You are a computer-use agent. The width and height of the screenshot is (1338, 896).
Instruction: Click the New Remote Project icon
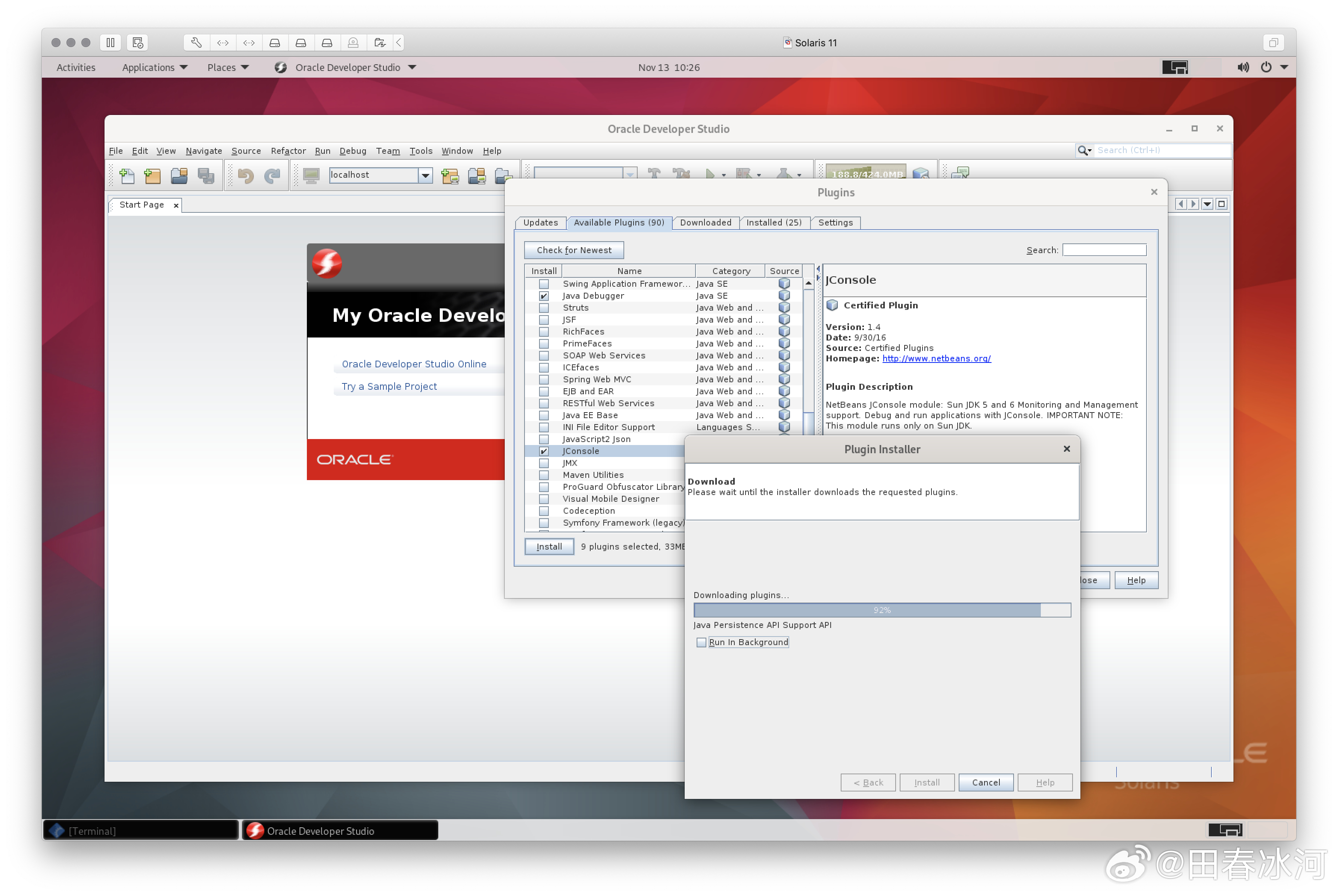[450, 175]
